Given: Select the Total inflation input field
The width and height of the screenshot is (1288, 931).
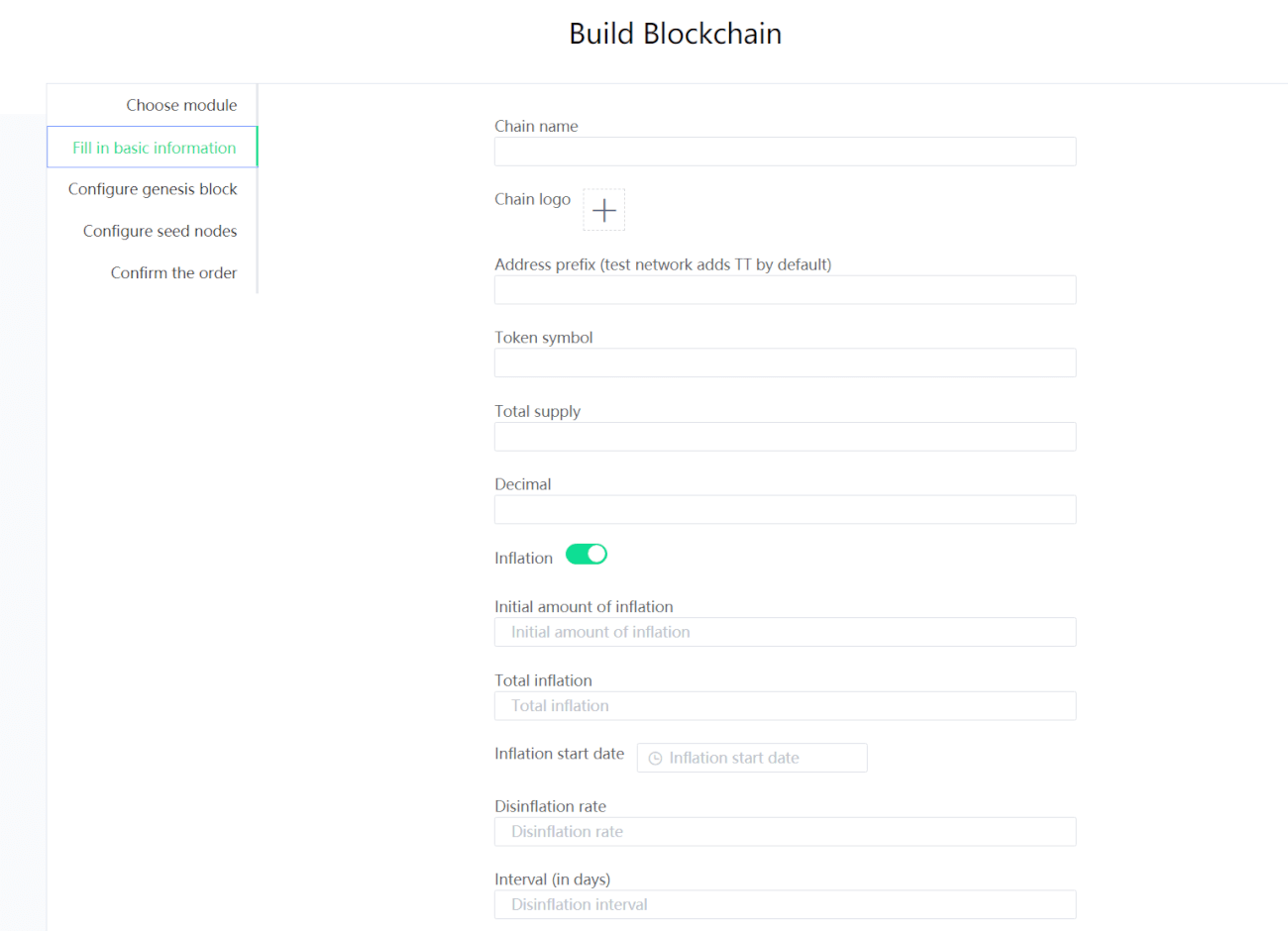Looking at the screenshot, I should [785, 706].
